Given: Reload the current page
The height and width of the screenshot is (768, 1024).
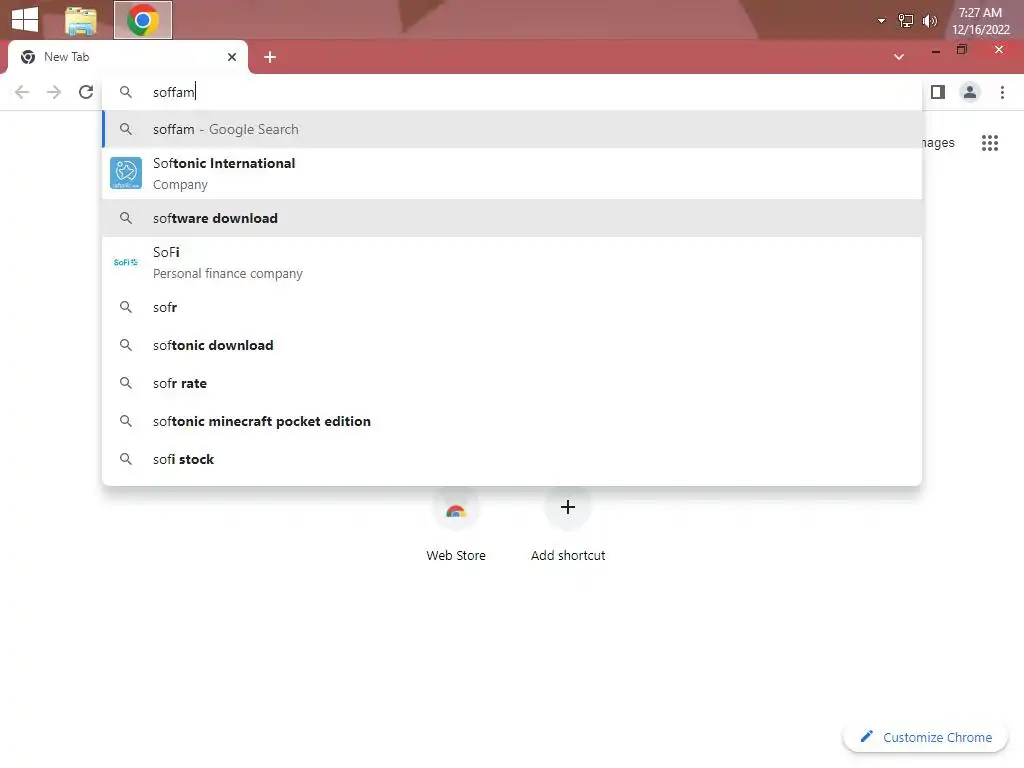Looking at the screenshot, I should tap(86, 92).
